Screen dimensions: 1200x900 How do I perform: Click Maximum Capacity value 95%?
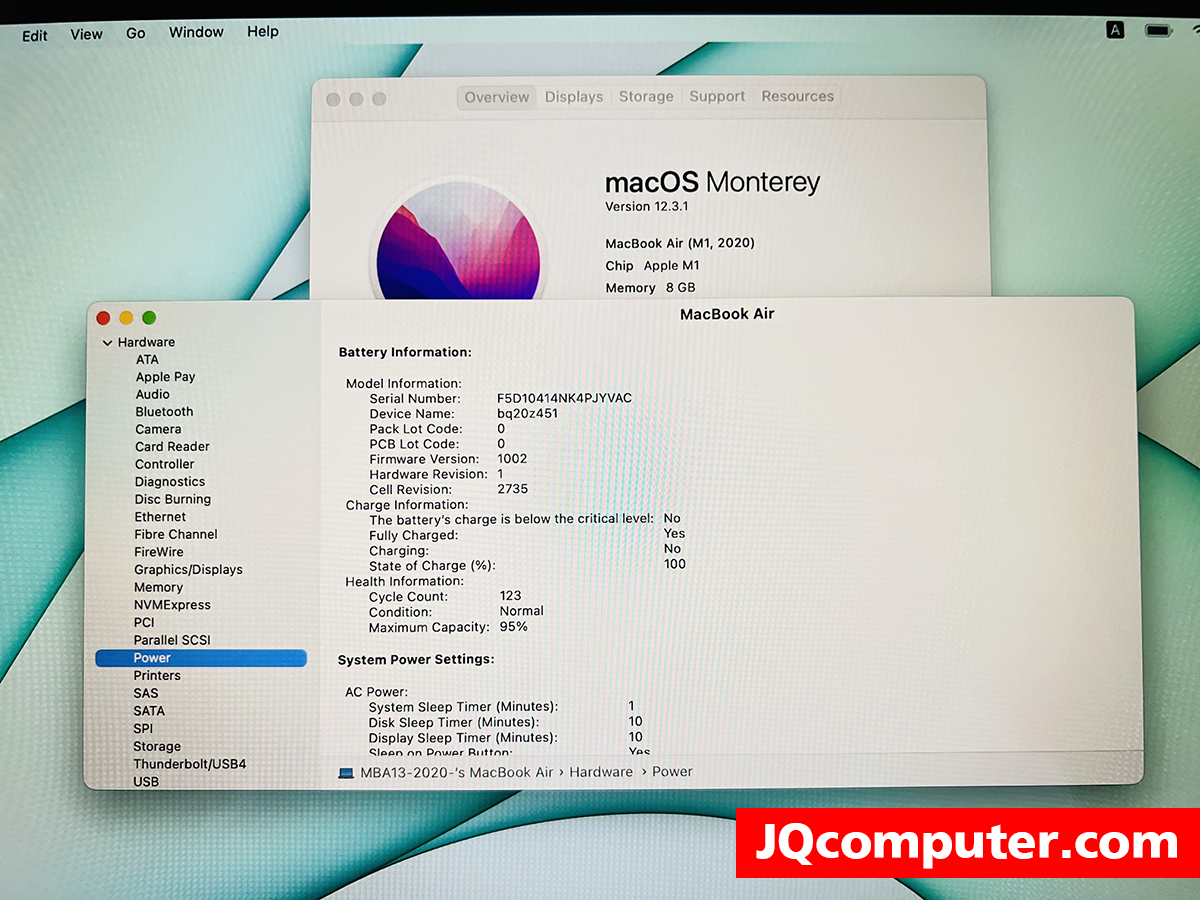tap(513, 627)
